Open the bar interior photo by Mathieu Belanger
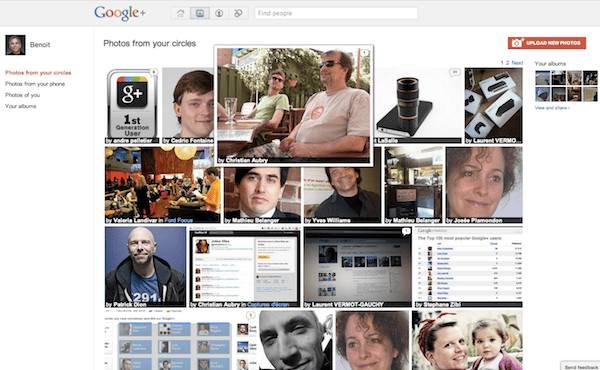The width and height of the screenshot is (600, 370). coord(414,185)
